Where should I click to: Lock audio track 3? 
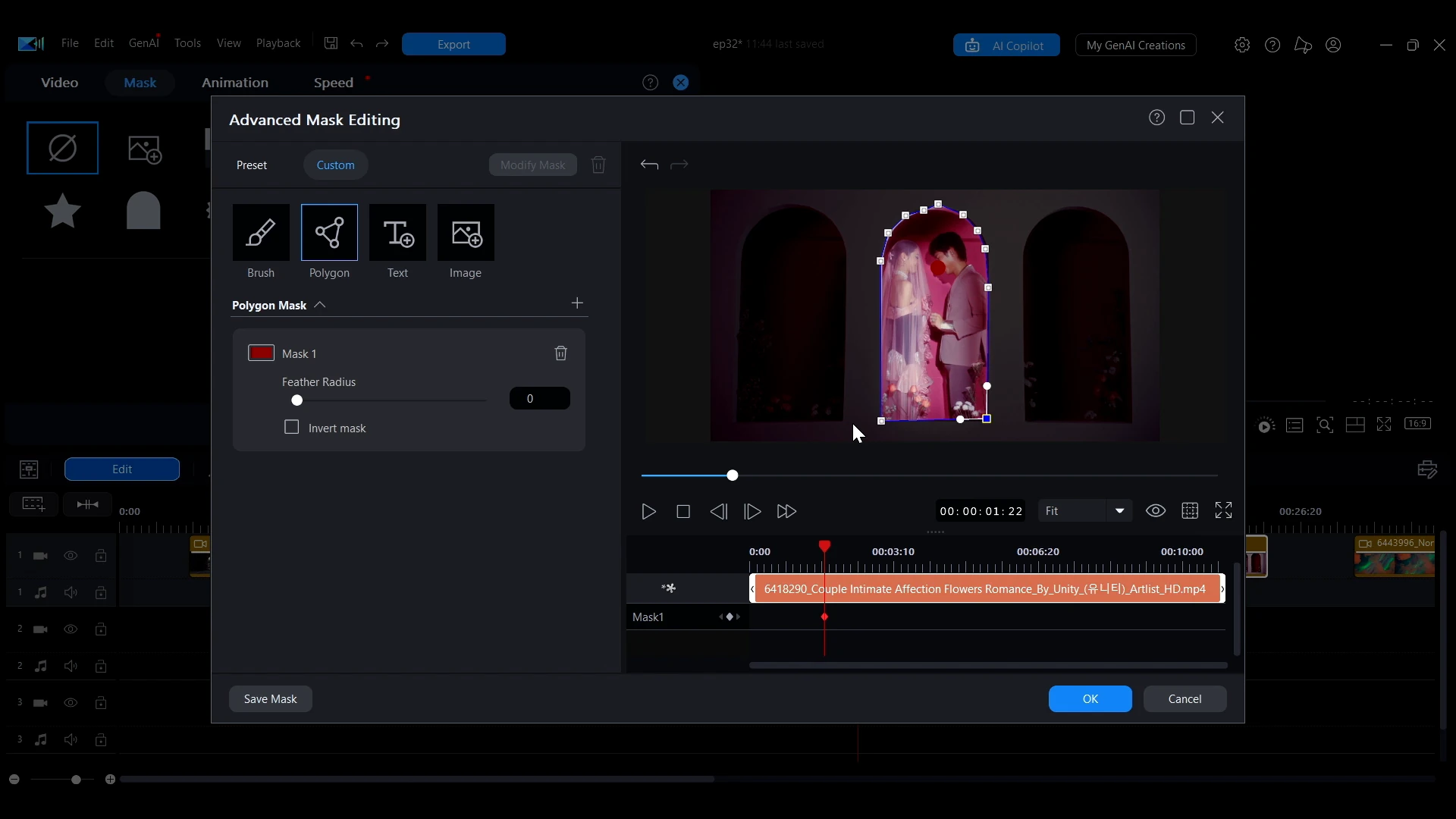coord(101,739)
